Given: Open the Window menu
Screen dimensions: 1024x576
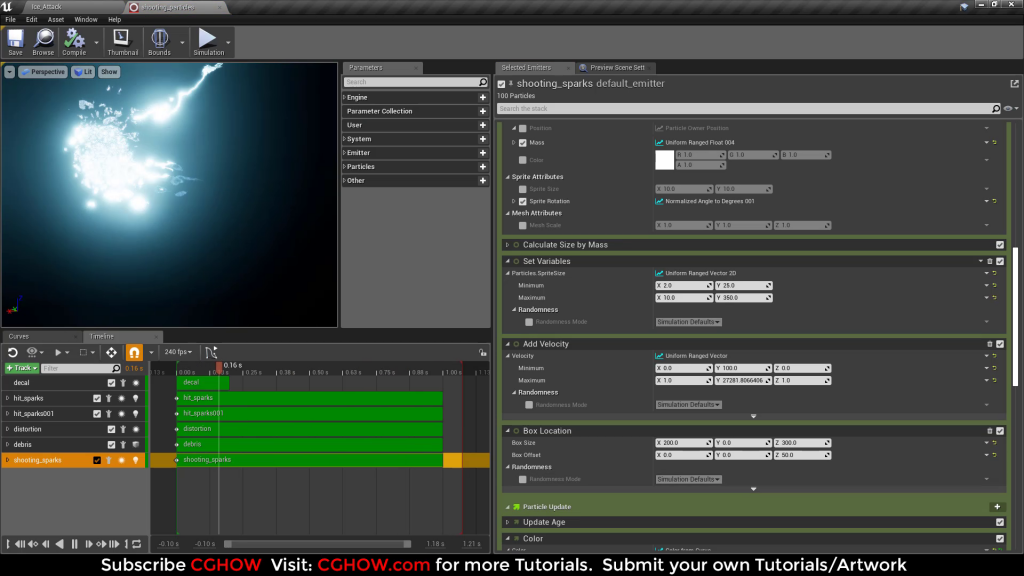Looking at the screenshot, I should pyautogui.click(x=86, y=20).
